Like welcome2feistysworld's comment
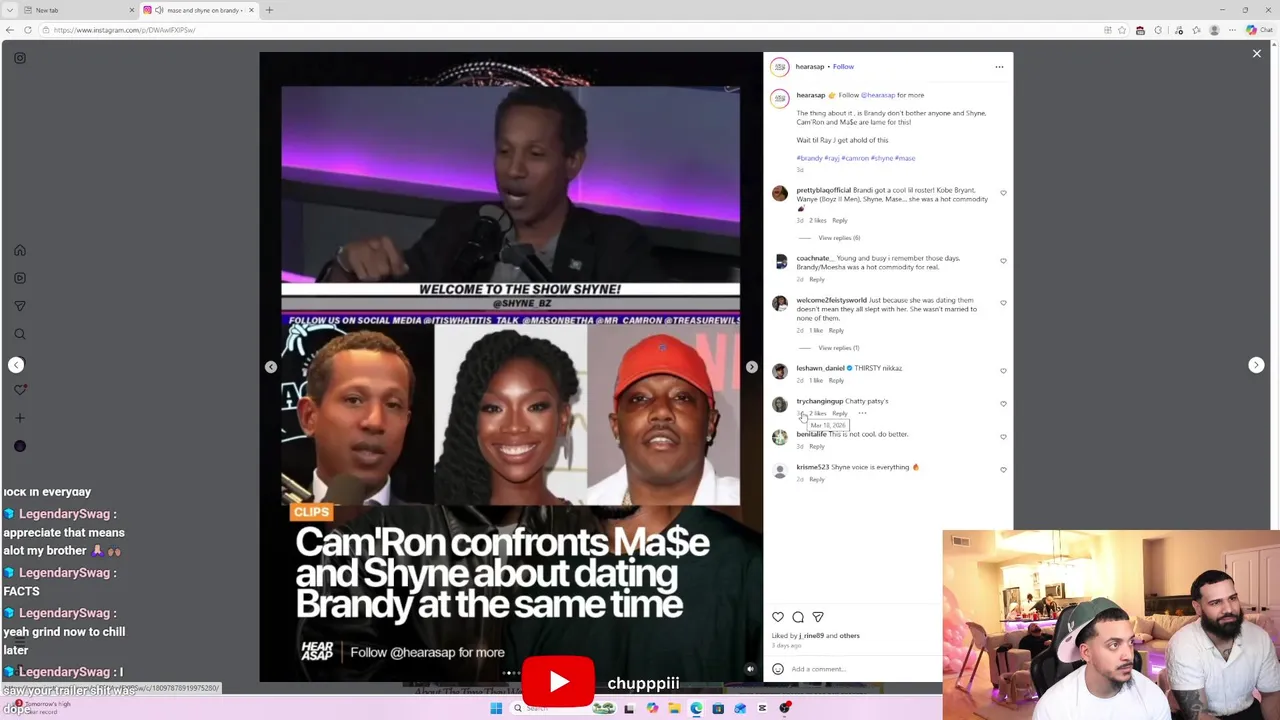This screenshot has width=1280, height=720. coord(1003,303)
